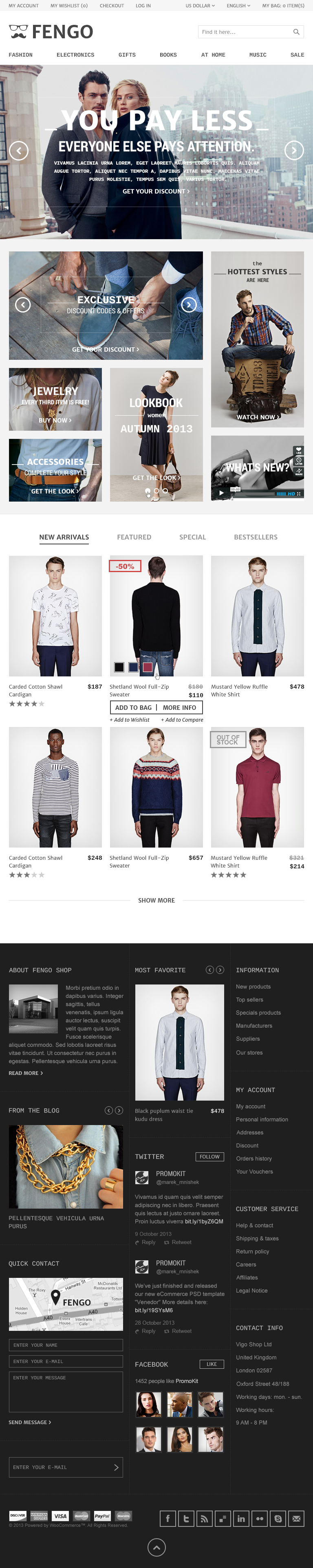Click the Skype icon in footer
This screenshot has width=313, height=1568.
click(x=278, y=1519)
